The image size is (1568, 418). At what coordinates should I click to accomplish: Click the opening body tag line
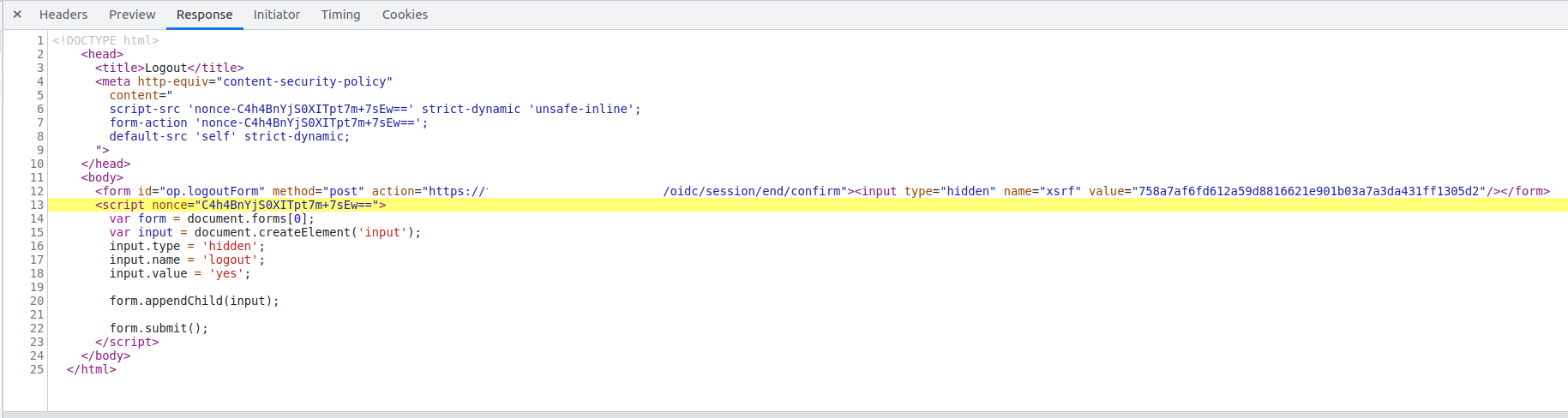102,177
